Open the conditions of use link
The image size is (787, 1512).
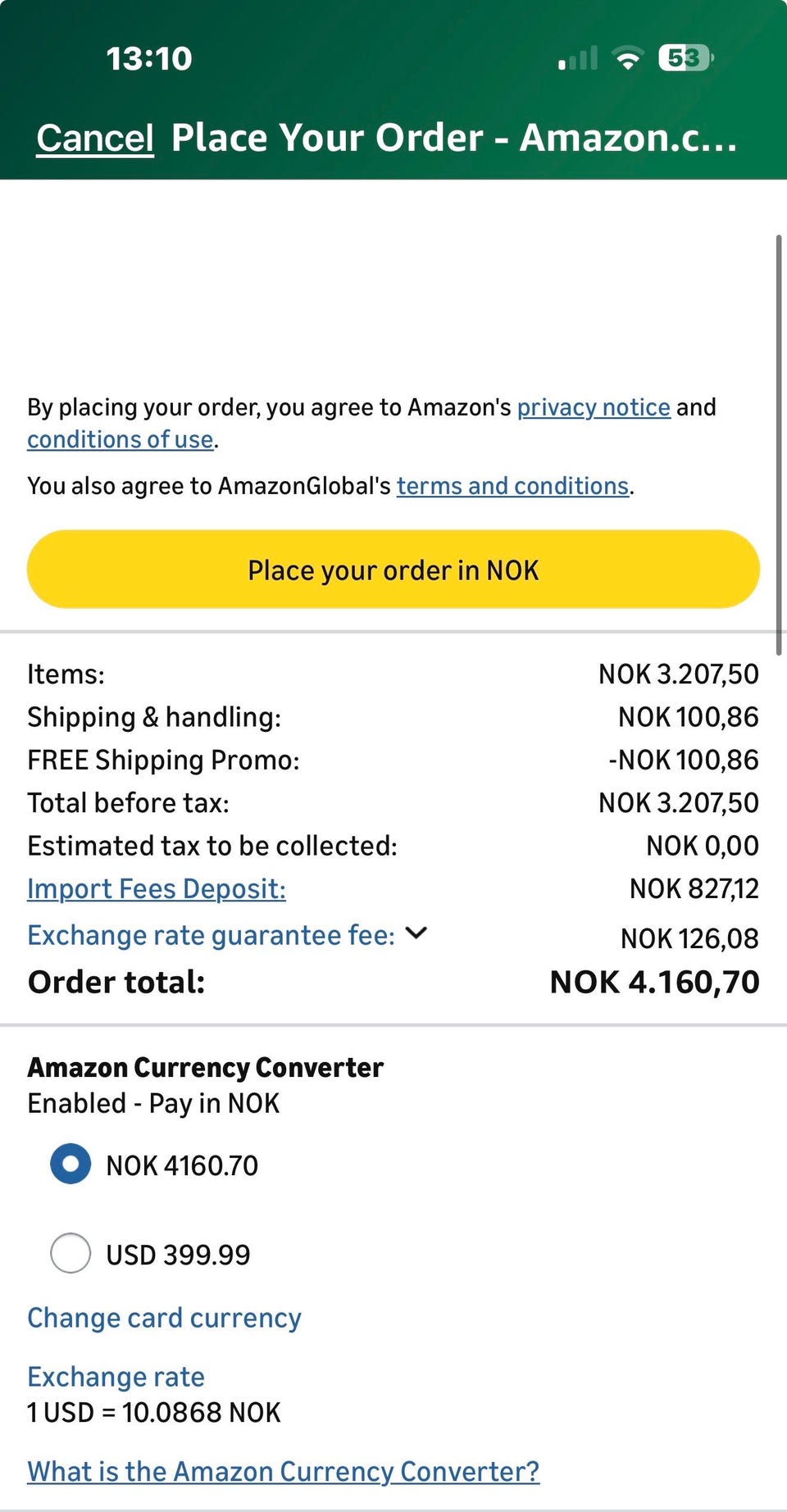coord(121,440)
